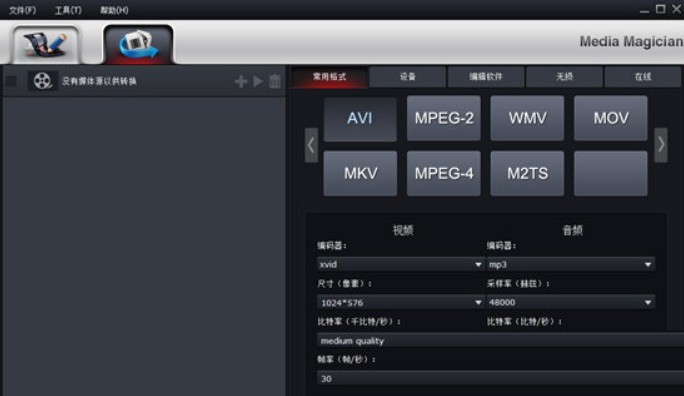Screen dimensions: 684x396
Task: Open the 文件(F) menu
Action: (22, 10)
